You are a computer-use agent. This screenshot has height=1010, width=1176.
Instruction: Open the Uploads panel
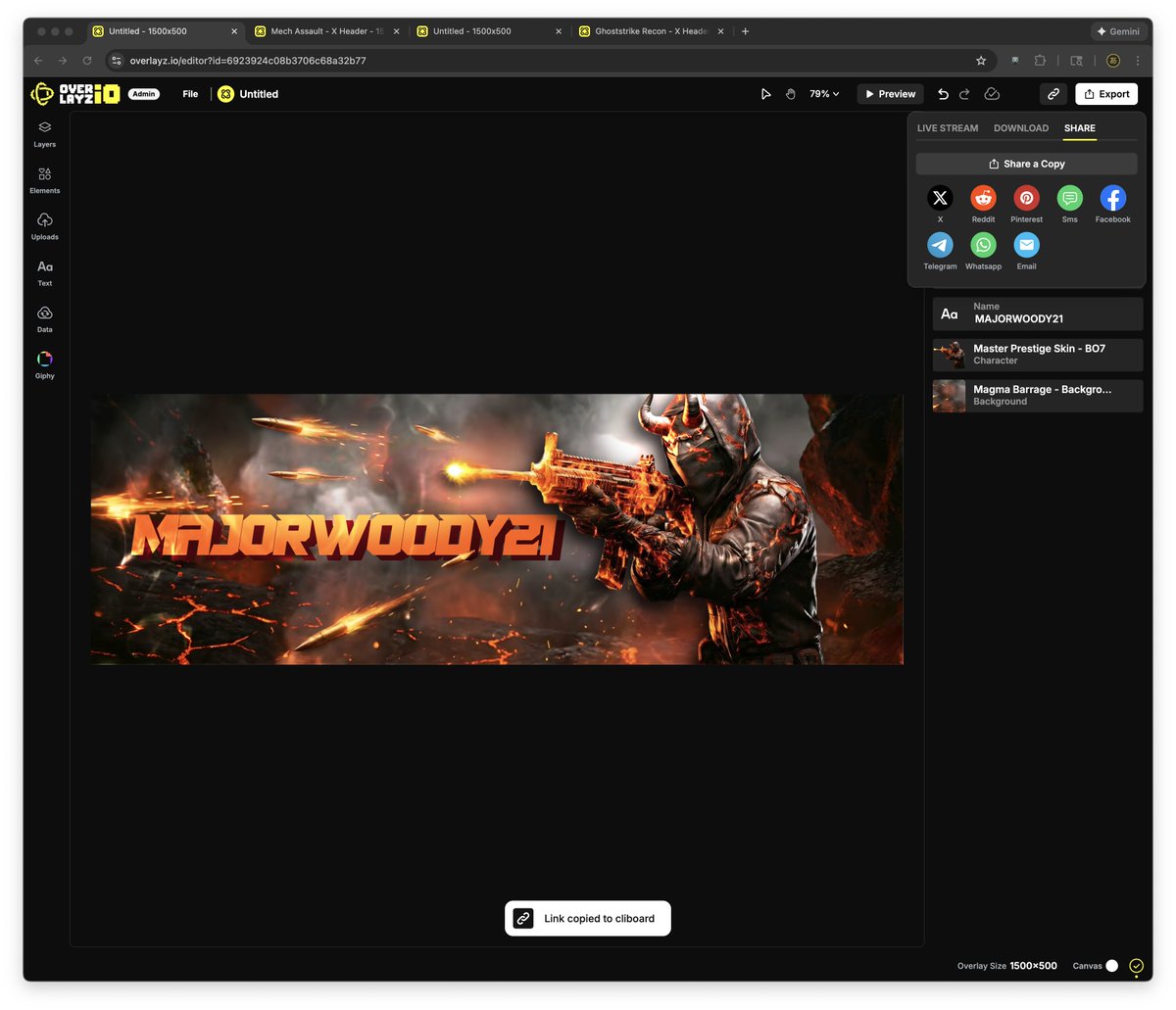pyautogui.click(x=45, y=226)
